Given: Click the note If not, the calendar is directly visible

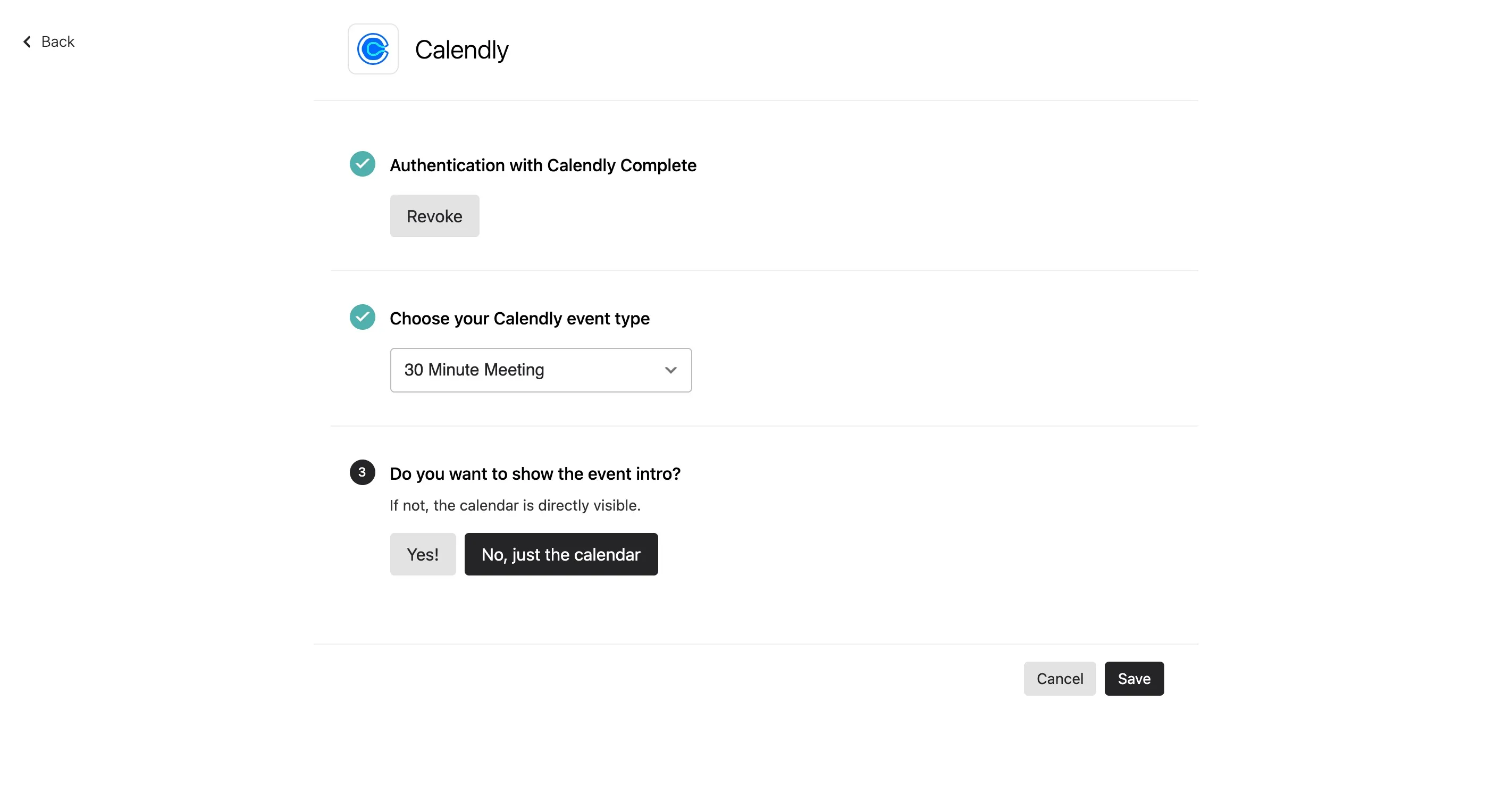Looking at the screenshot, I should [515, 505].
